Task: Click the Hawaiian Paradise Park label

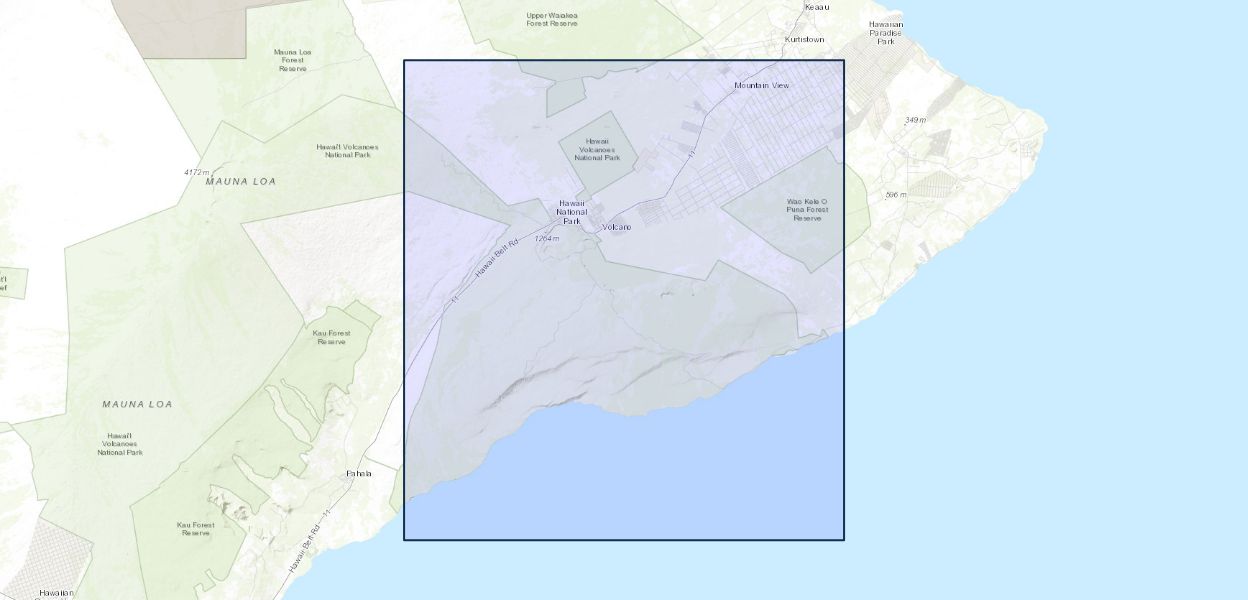Action: point(885,33)
